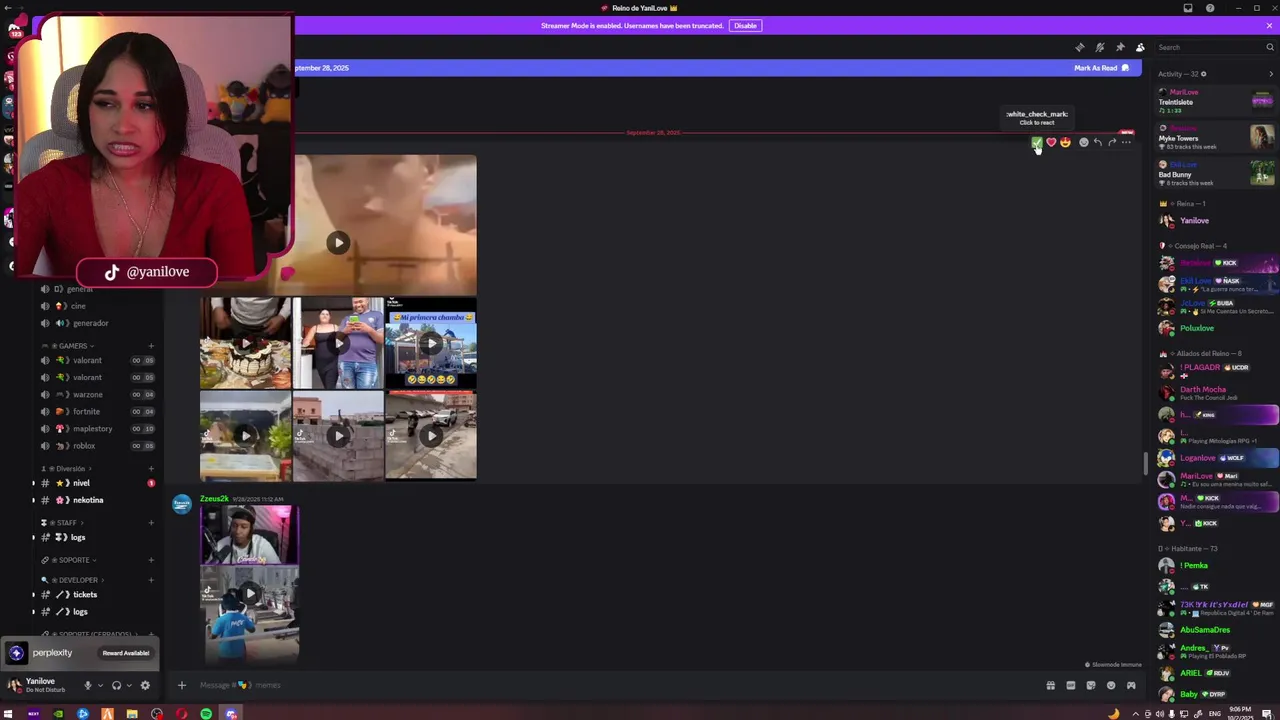The width and height of the screenshot is (1280, 720).
Task: Open notification settings bell in header
Action: (x=1100, y=47)
